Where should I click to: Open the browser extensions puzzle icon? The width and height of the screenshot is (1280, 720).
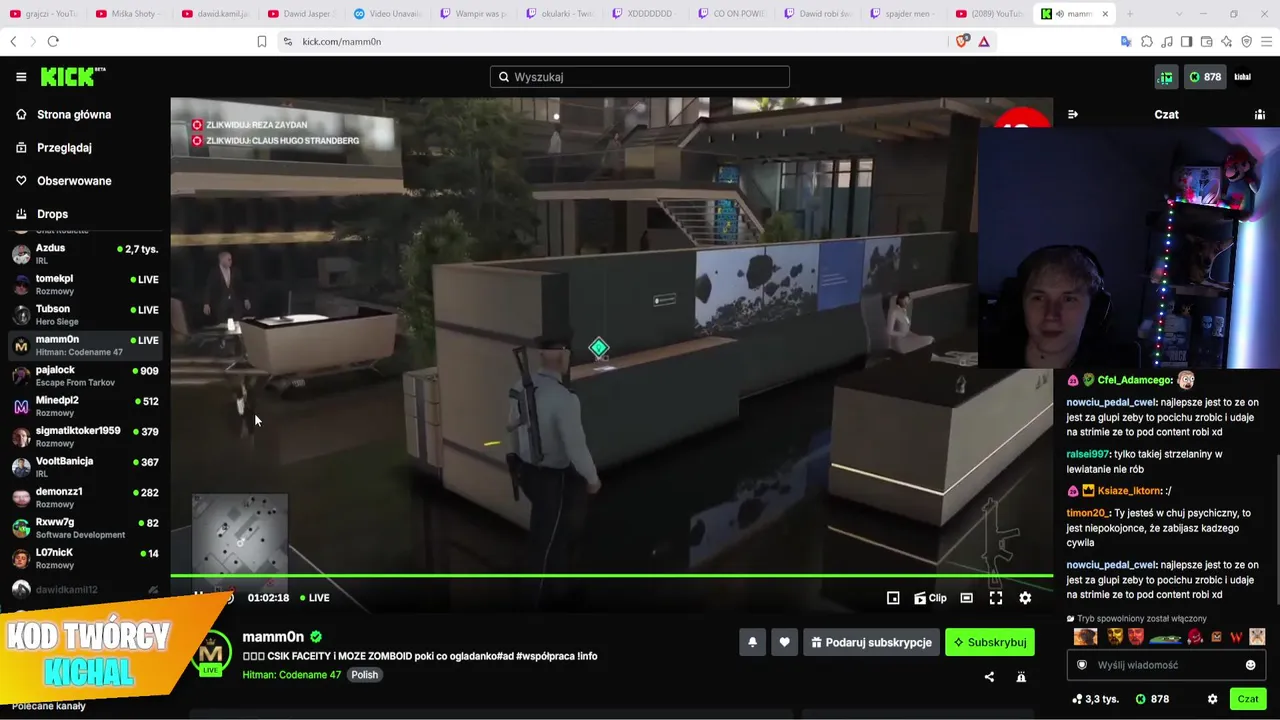pyautogui.click(x=1147, y=41)
